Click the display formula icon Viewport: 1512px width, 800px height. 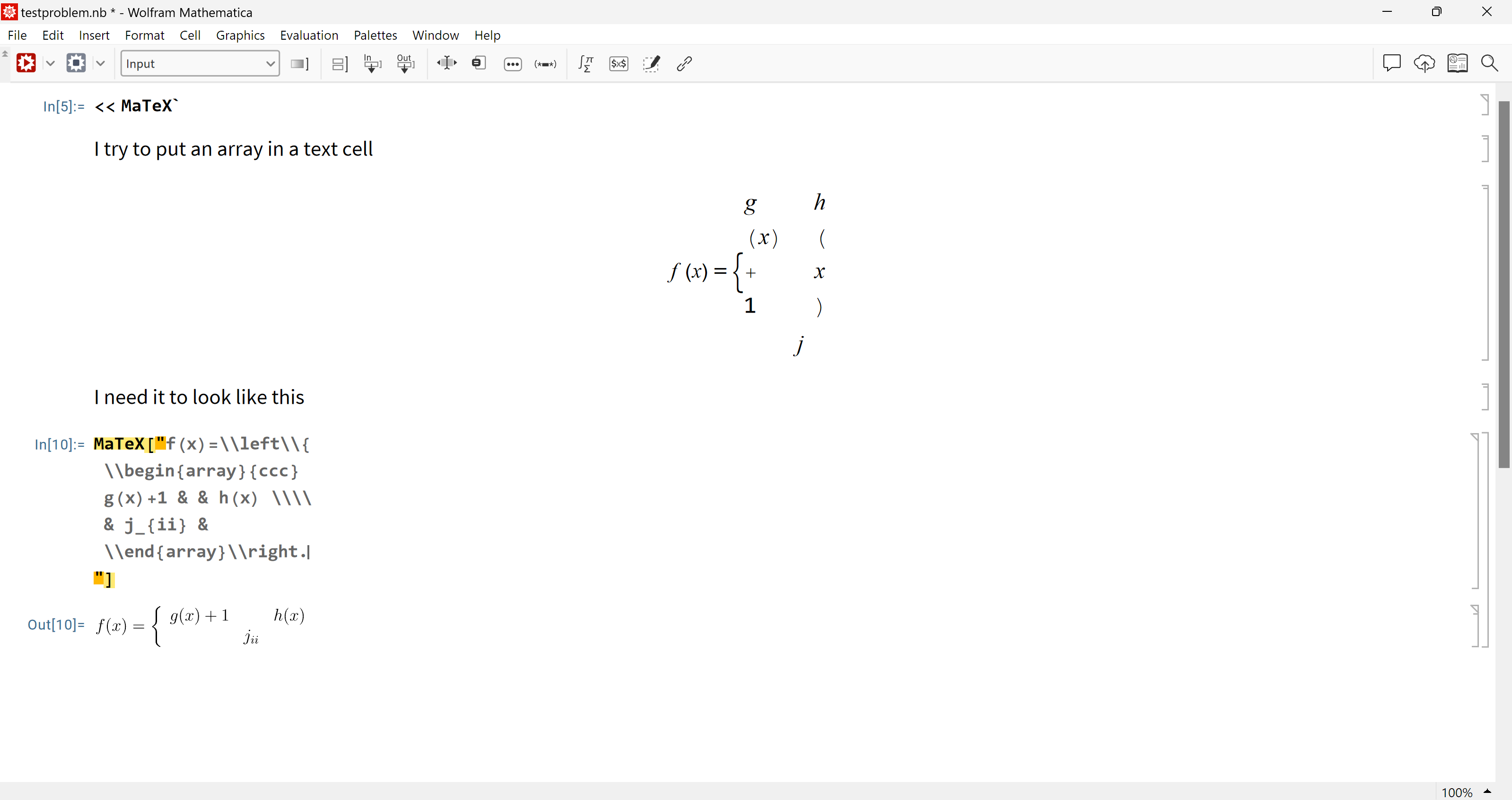pos(586,63)
